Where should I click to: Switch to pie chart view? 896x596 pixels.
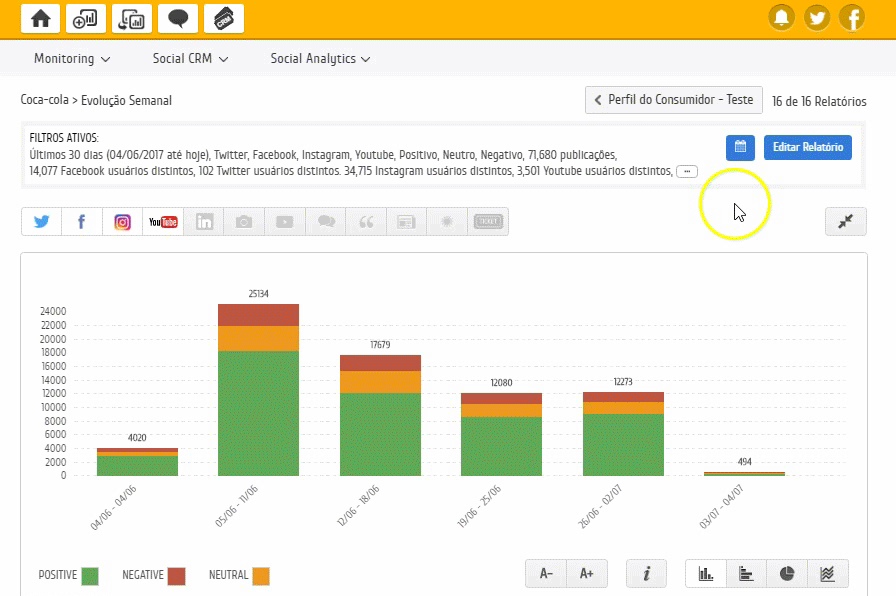pyautogui.click(x=787, y=573)
